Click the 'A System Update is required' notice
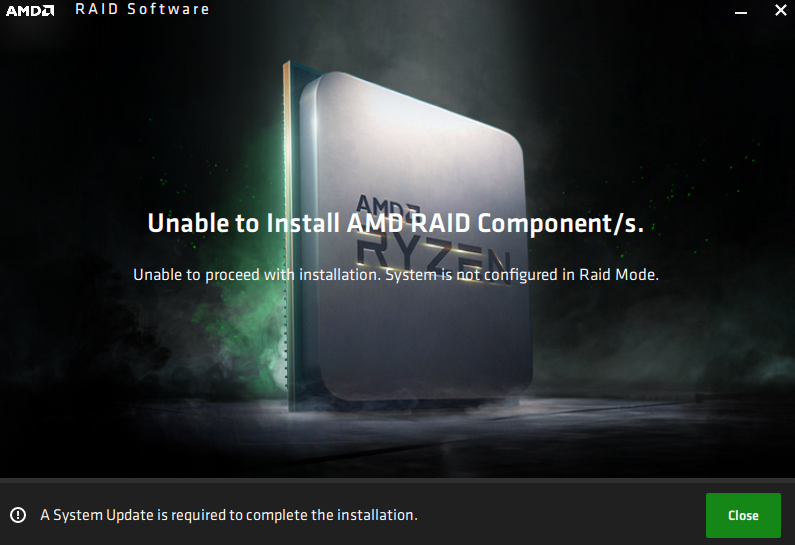 (x=229, y=515)
